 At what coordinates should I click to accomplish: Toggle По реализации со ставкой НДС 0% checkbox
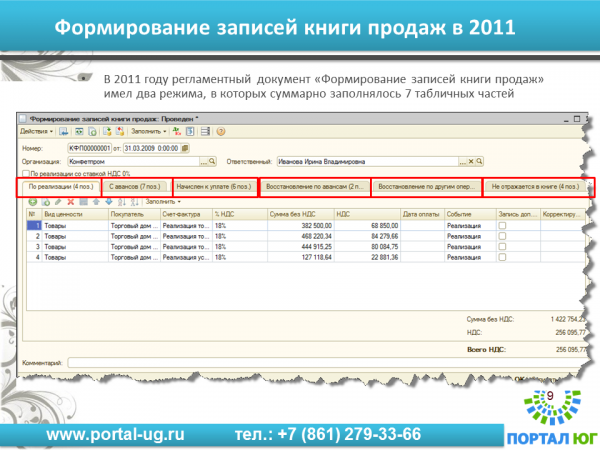26,173
